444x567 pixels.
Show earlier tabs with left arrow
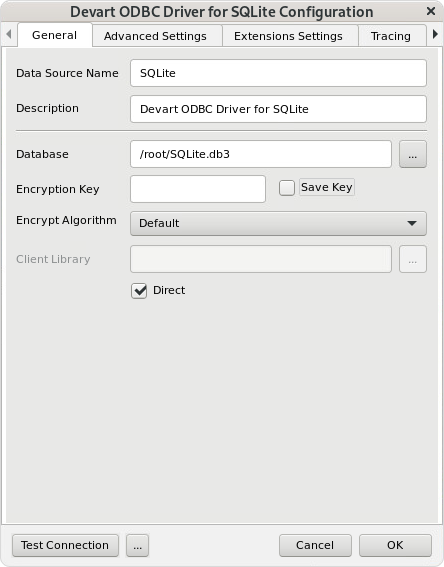9,34
